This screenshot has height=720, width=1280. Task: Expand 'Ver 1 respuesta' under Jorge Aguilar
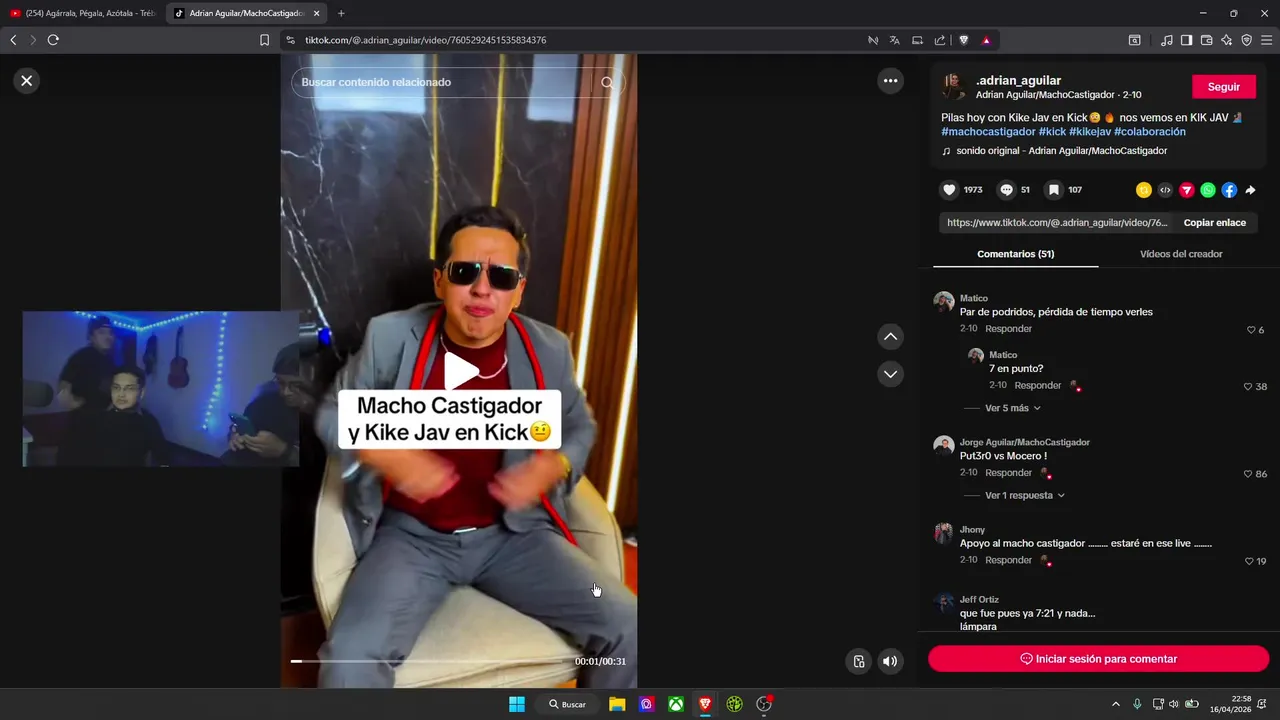pyautogui.click(x=1025, y=495)
